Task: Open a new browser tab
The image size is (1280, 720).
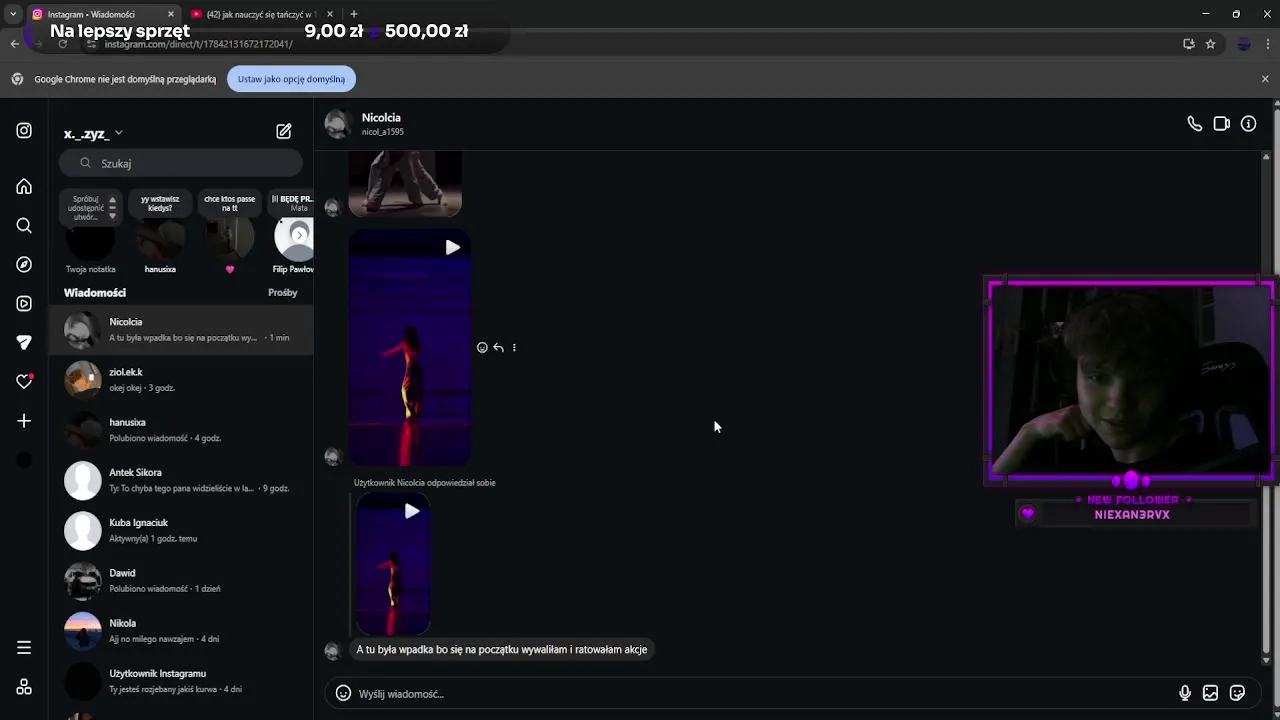Action: point(353,14)
